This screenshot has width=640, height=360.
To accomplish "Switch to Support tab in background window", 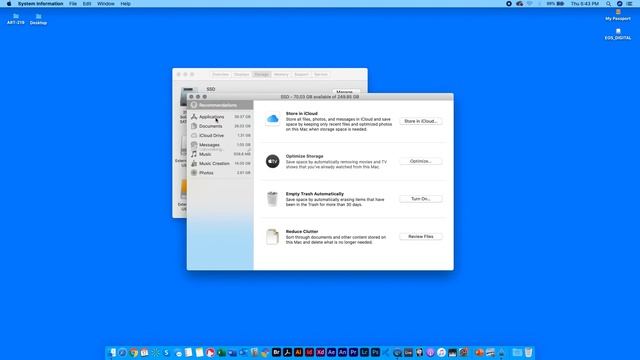I will 301,75.
